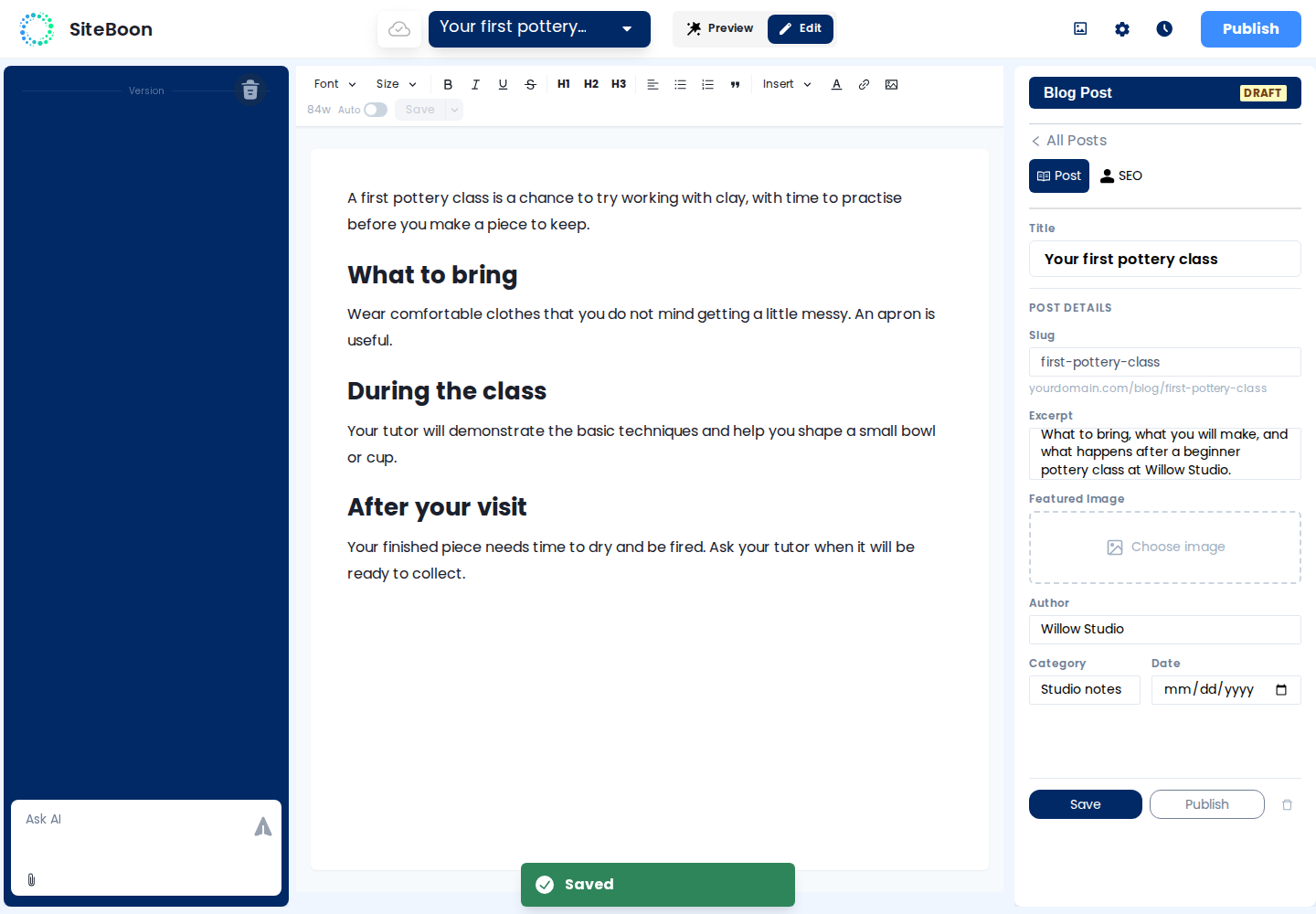
Task: Choose a featured image
Action: pos(1165,547)
